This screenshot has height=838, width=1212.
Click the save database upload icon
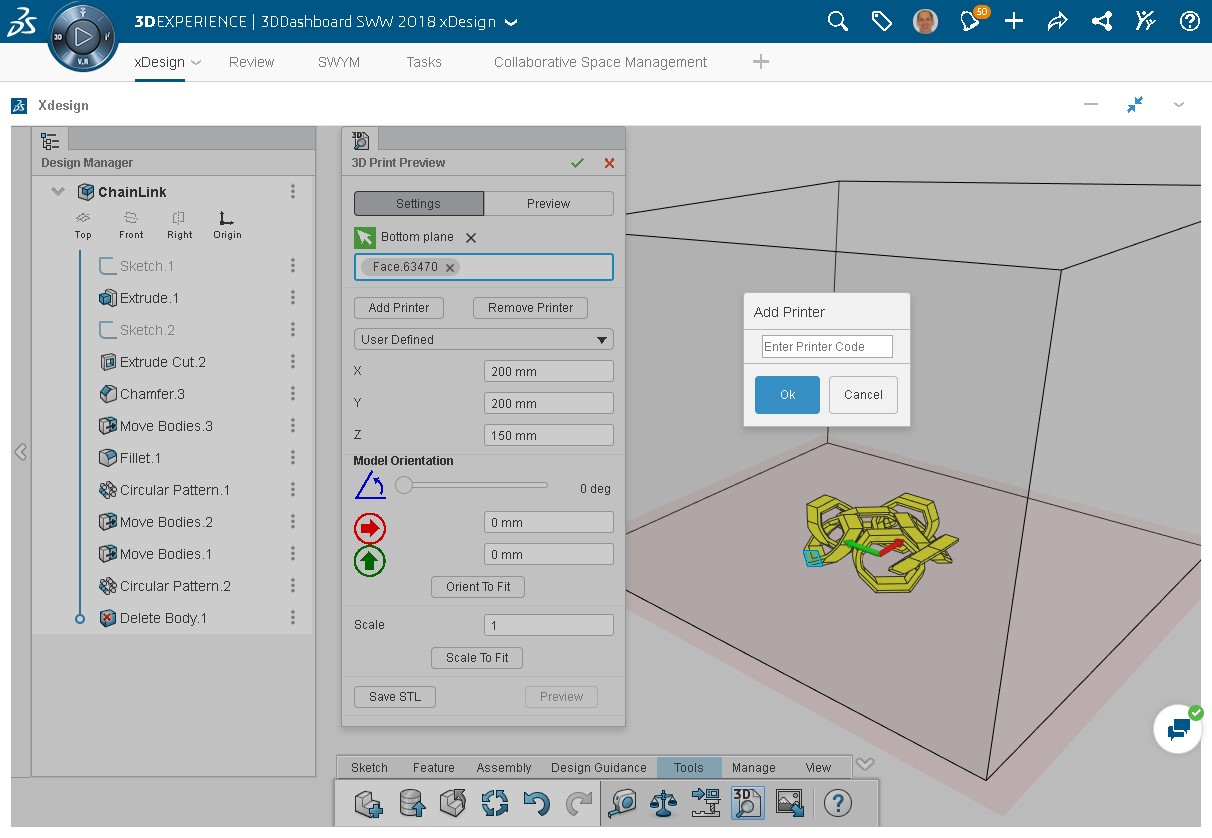pyautogui.click(x=411, y=802)
